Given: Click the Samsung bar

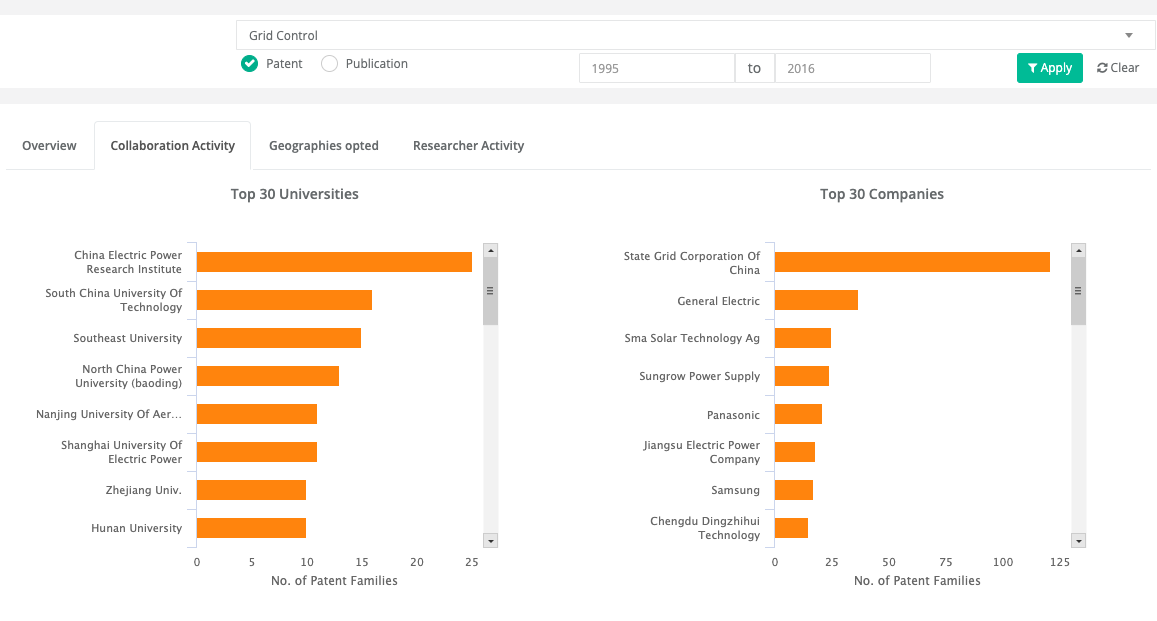Looking at the screenshot, I should pyautogui.click(x=794, y=490).
